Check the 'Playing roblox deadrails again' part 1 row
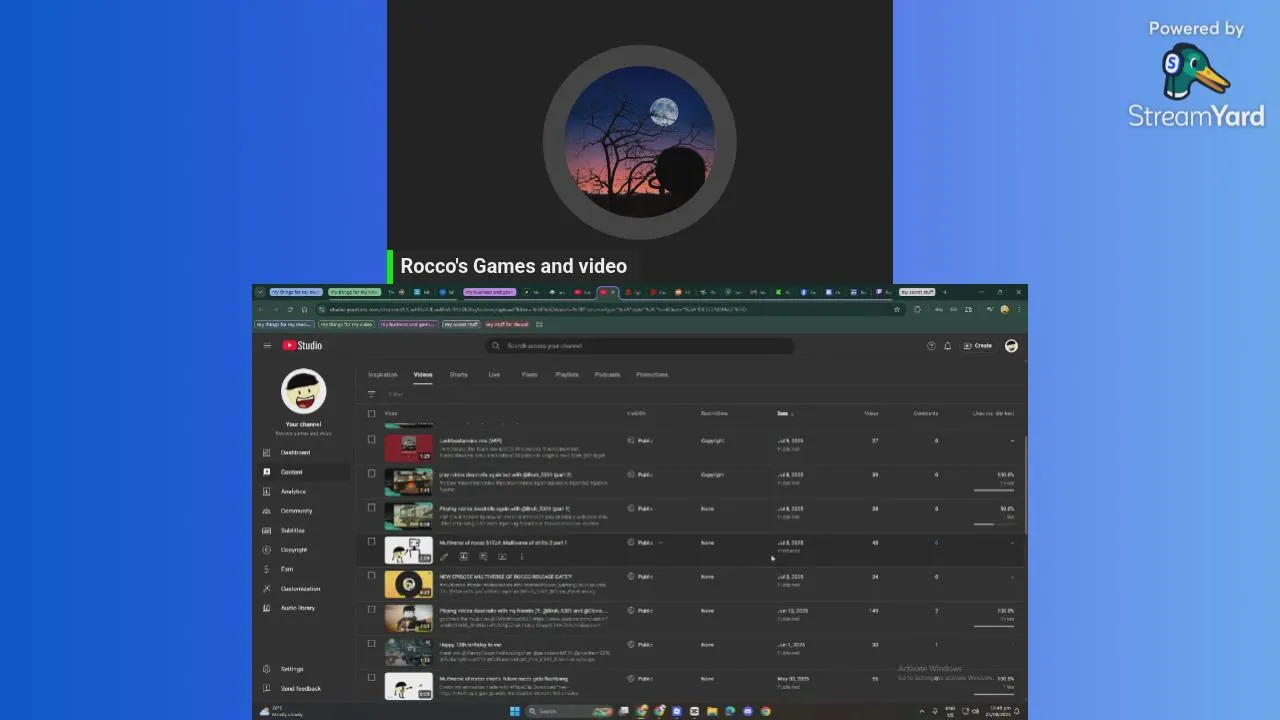 pyautogui.click(x=372, y=508)
